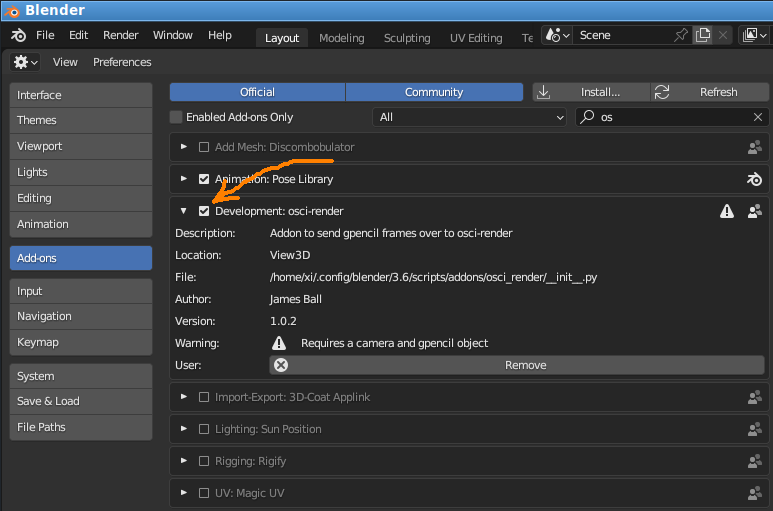Screen dimensions: 773x511
Task: Click the scene browse icon
Action: tap(557, 35)
